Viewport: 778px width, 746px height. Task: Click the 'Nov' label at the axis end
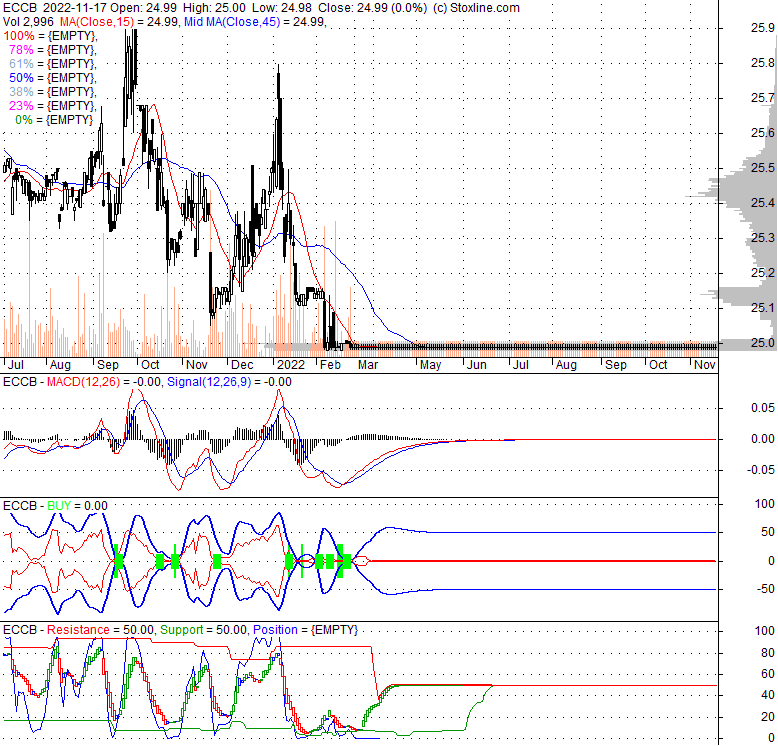(x=705, y=365)
